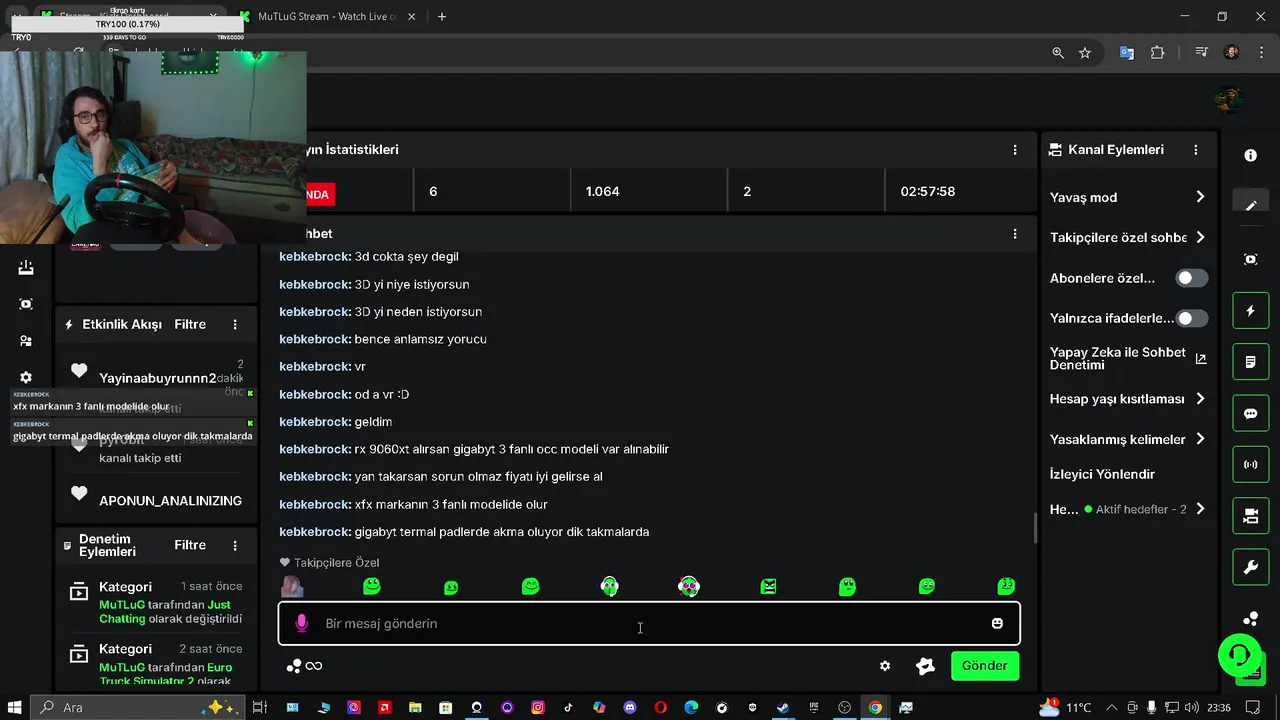Open Chrome extensions puzzle icon

tap(1158, 53)
